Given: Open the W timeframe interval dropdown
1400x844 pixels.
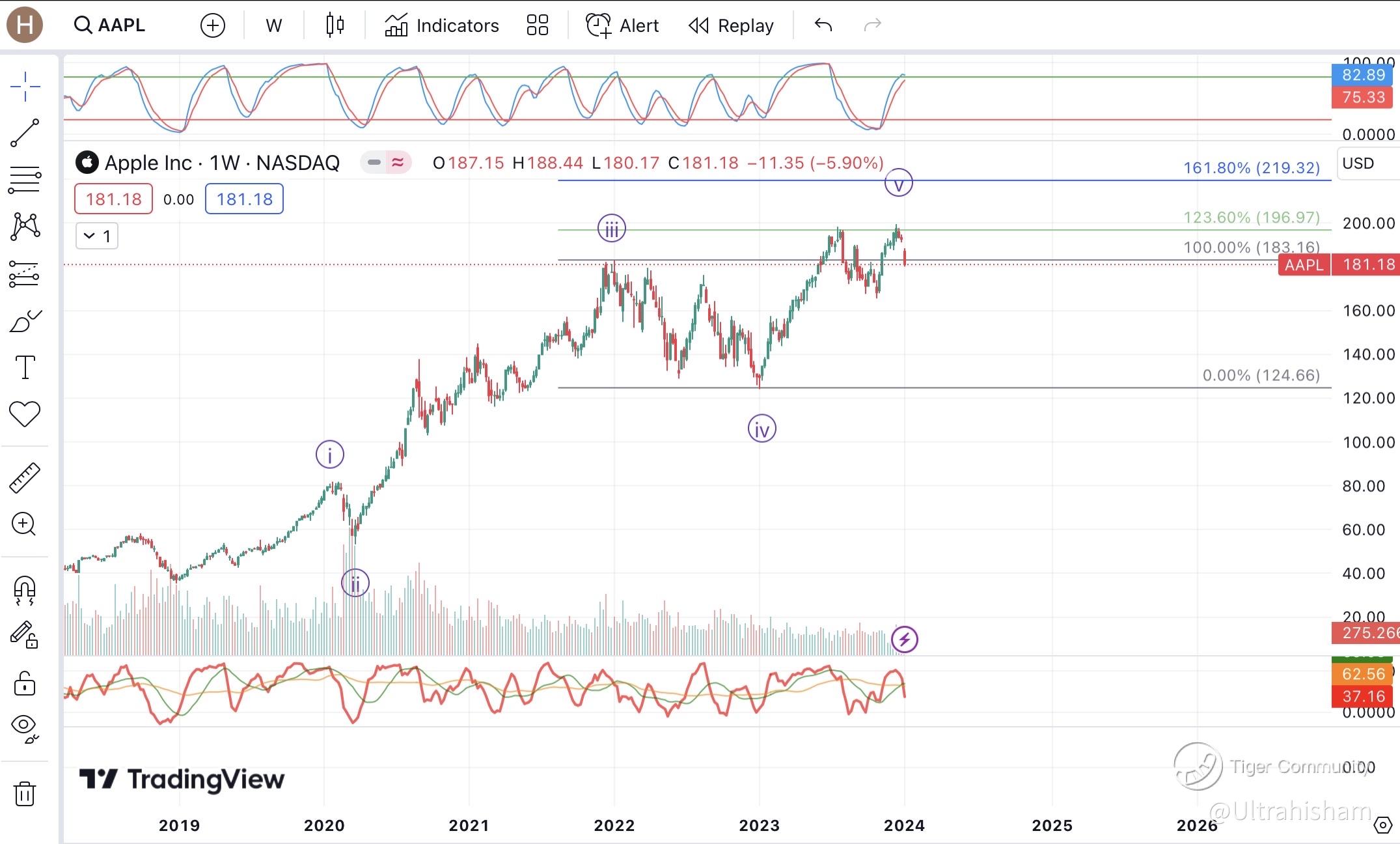Looking at the screenshot, I should point(273,25).
